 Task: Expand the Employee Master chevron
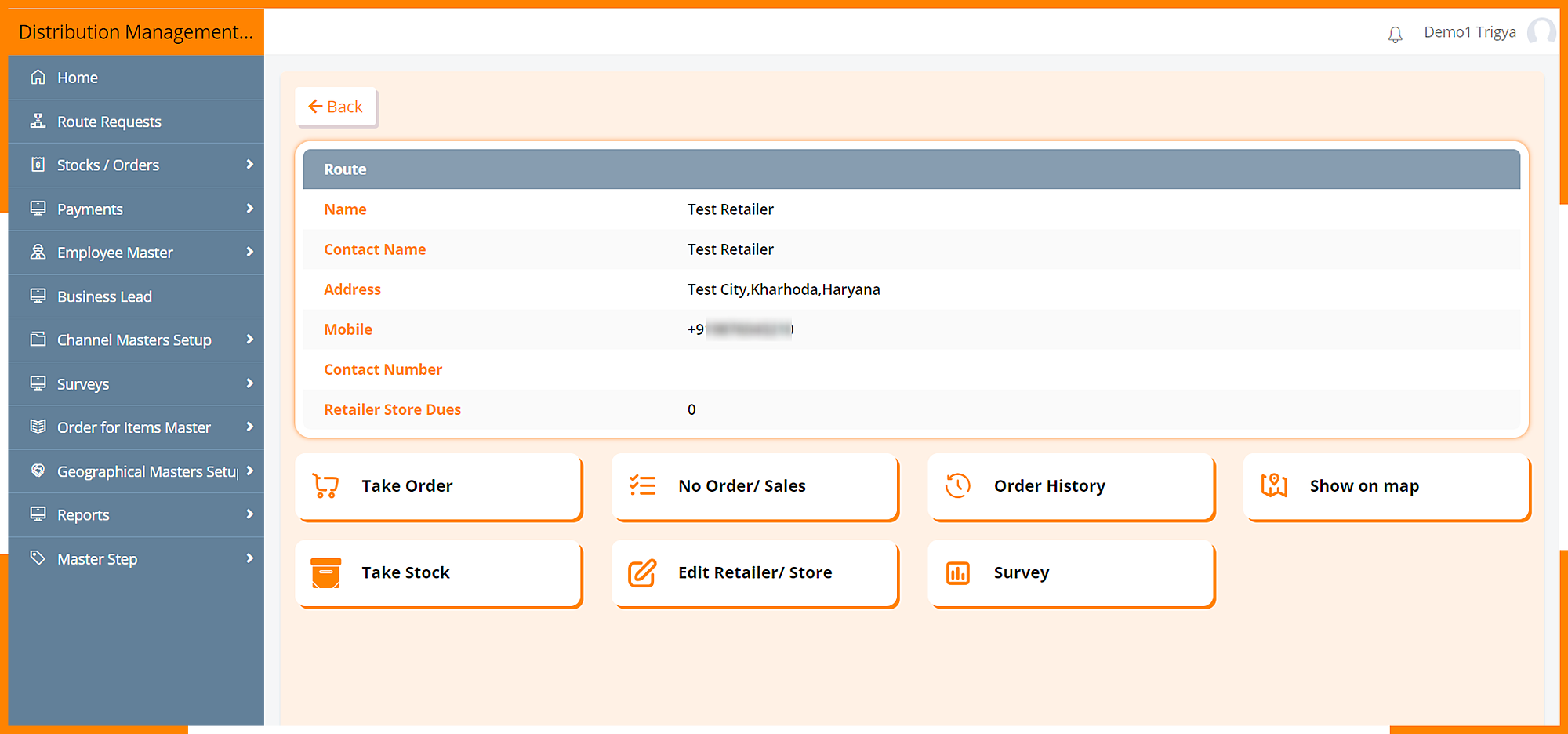click(249, 252)
